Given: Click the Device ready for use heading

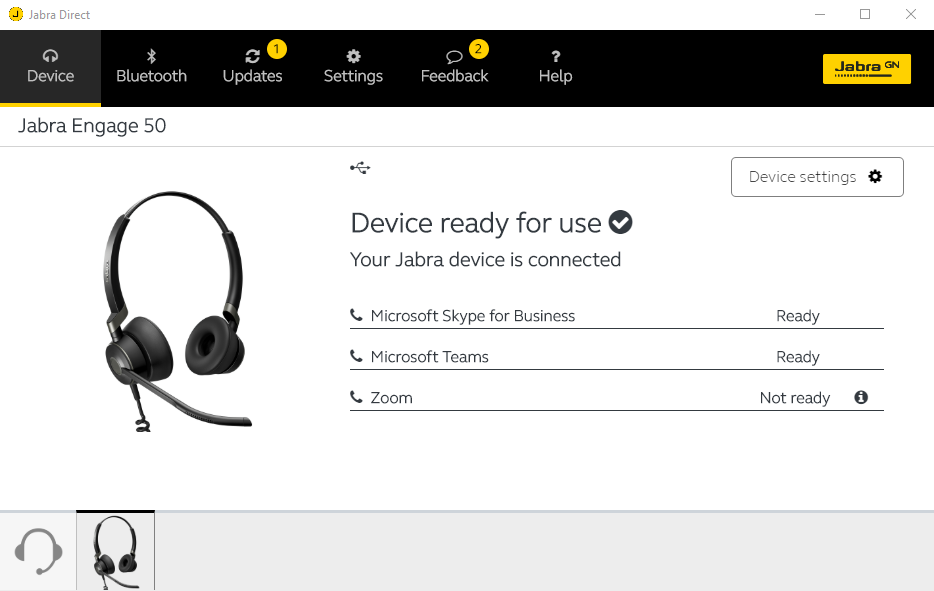Looking at the screenshot, I should point(476,223).
